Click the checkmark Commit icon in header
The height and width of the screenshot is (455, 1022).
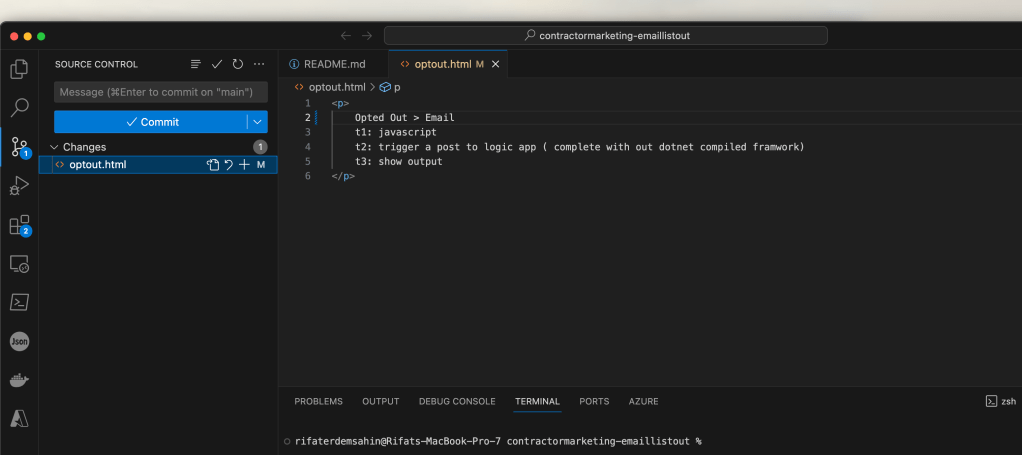[x=217, y=64]
